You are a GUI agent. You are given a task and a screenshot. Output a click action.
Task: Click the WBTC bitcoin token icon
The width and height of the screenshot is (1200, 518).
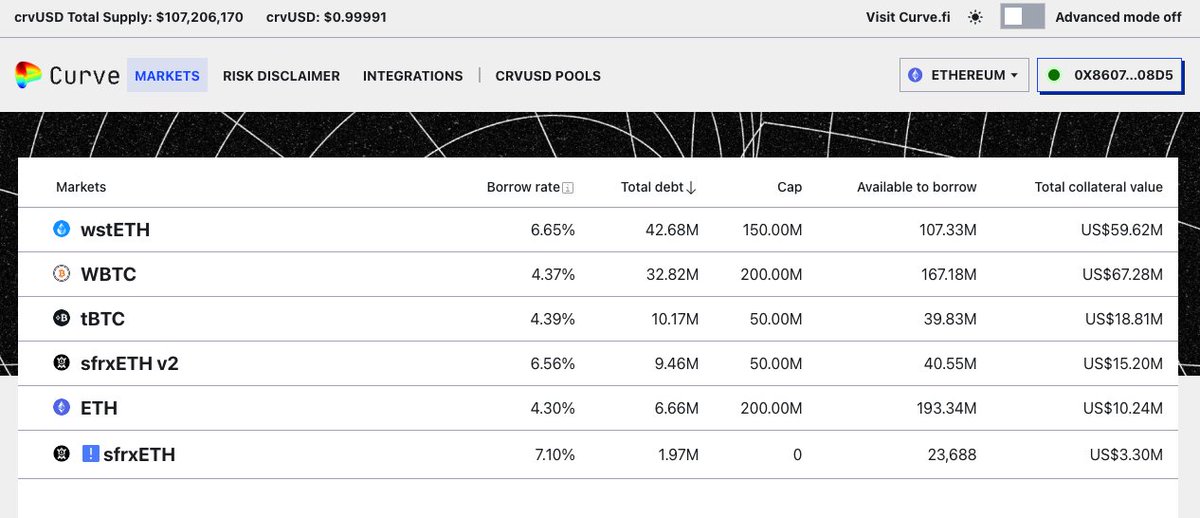tap(61, 274)
